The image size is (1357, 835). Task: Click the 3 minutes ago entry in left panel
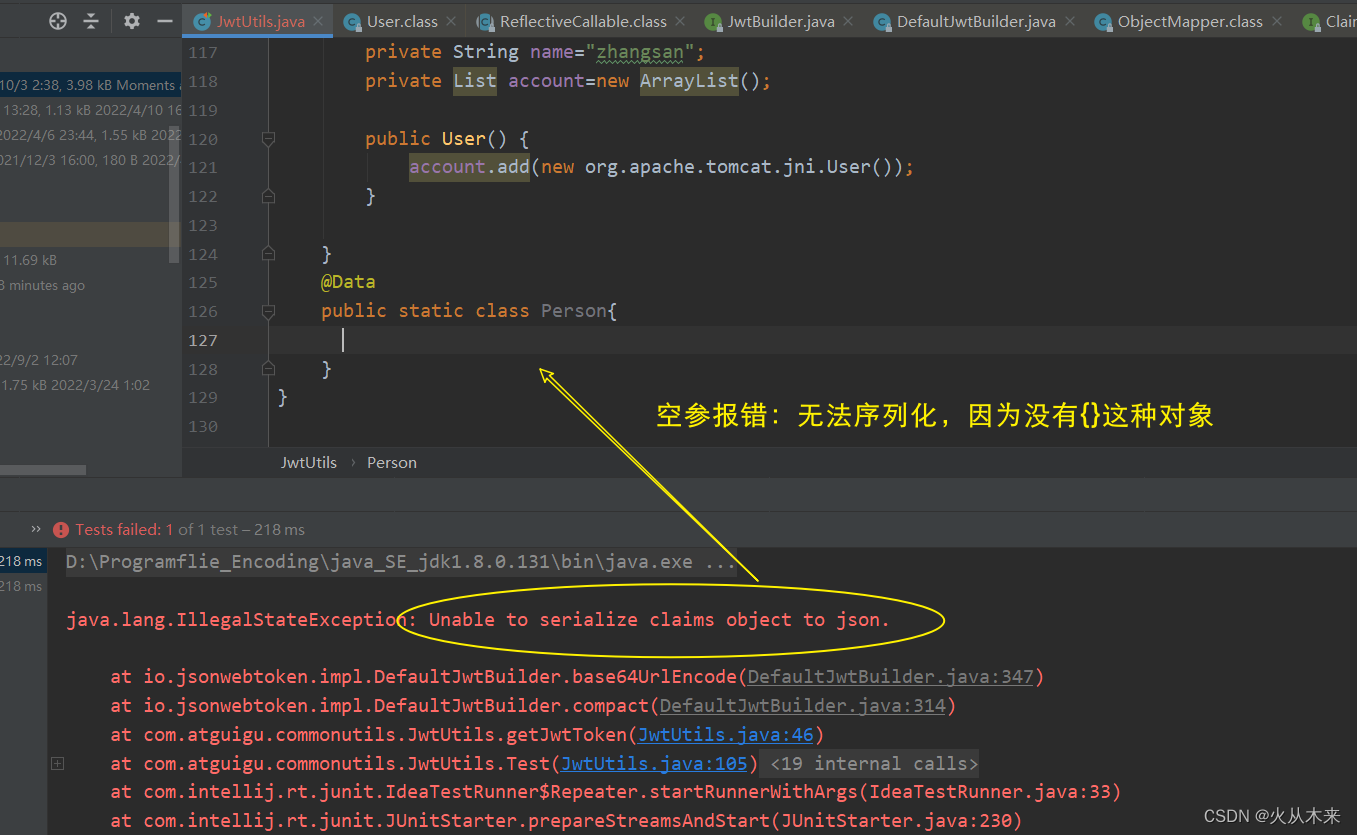(42, 285)
